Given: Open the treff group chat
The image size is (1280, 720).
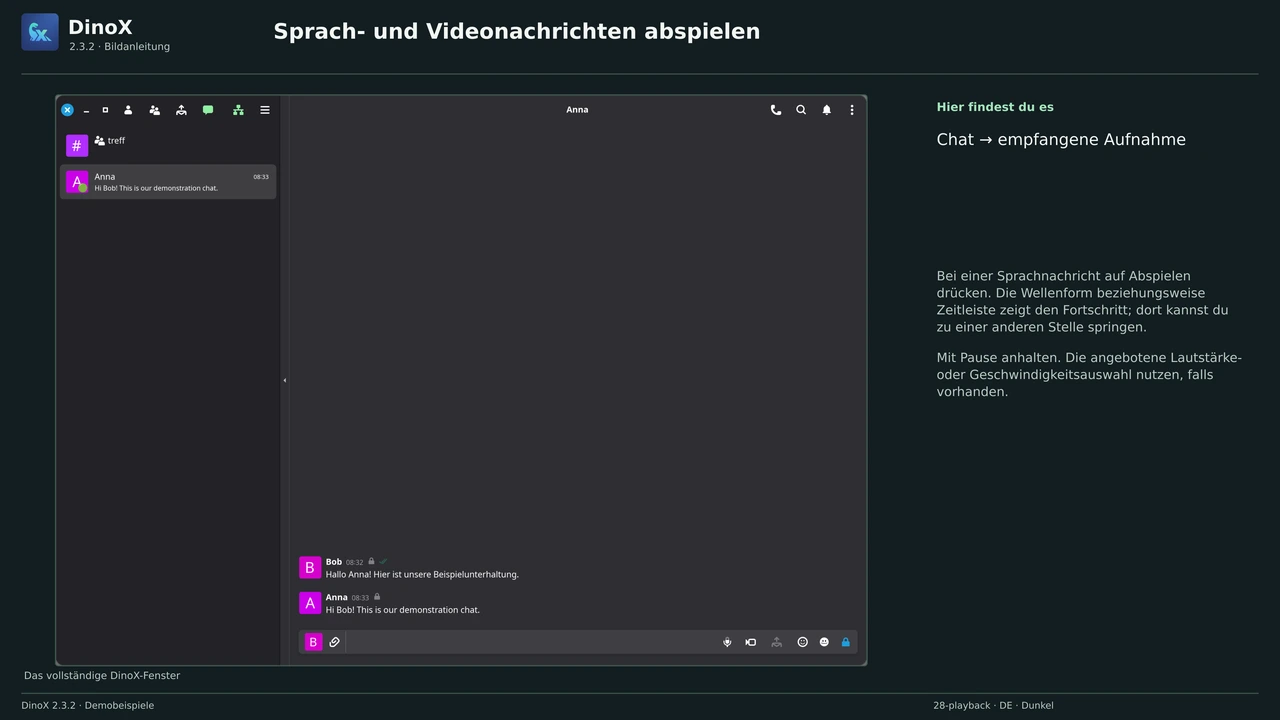Looking at the screenshot, I should coord(168,145).
